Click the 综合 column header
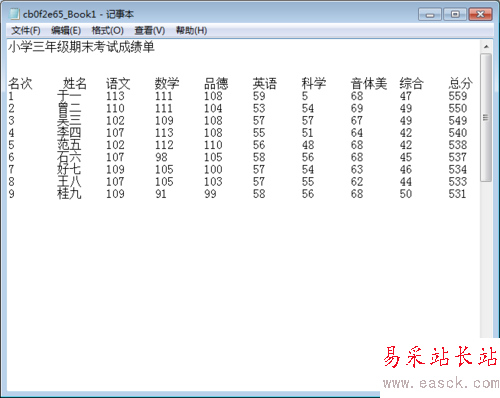Screen dimensions: 500x398 click(x=411, y=84)
